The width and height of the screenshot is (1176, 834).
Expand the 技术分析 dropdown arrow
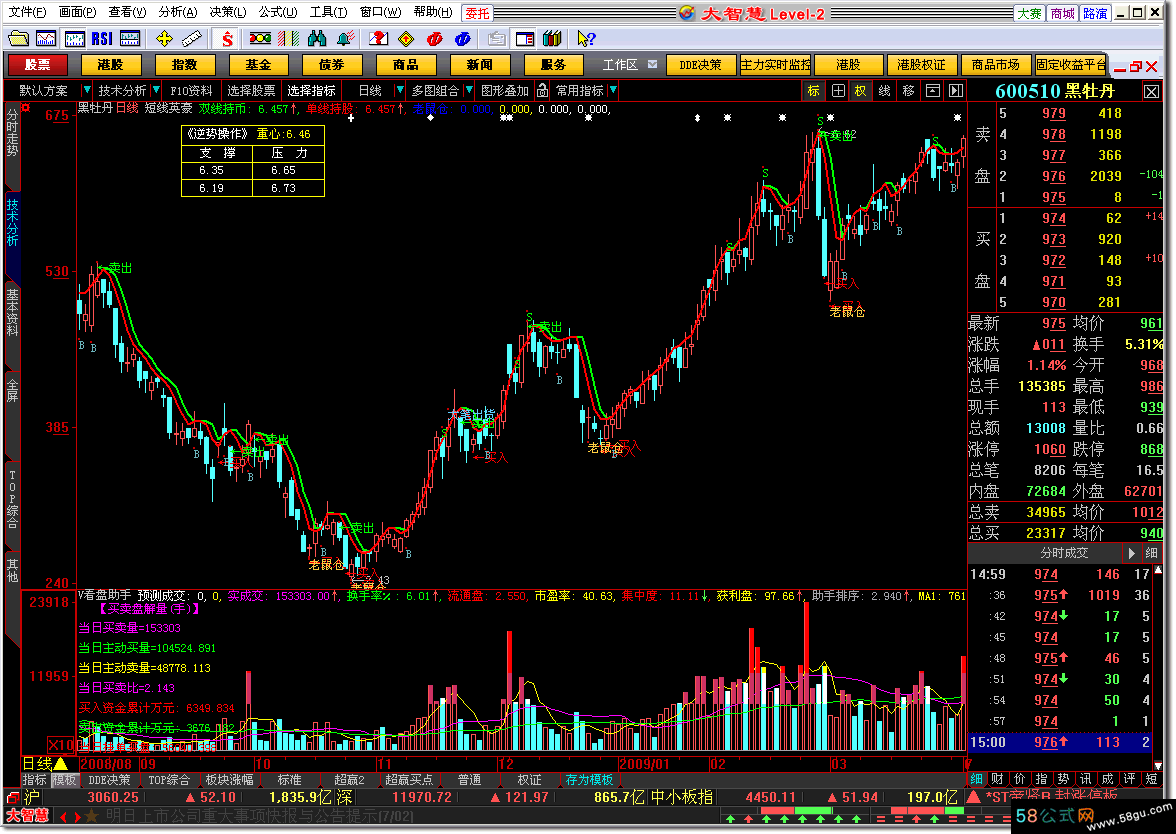pyautogui.click(x=156, y=91)
